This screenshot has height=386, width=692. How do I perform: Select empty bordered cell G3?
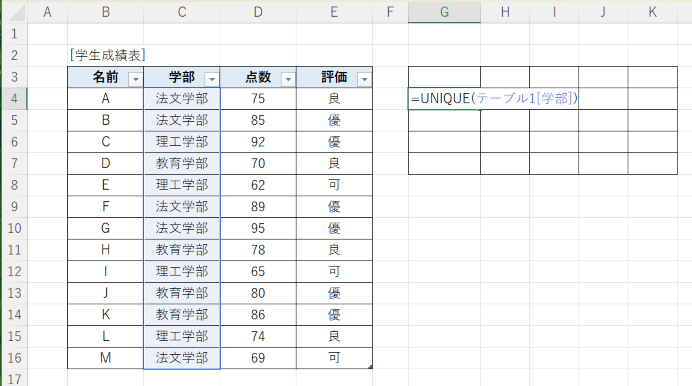pos(444,77)
